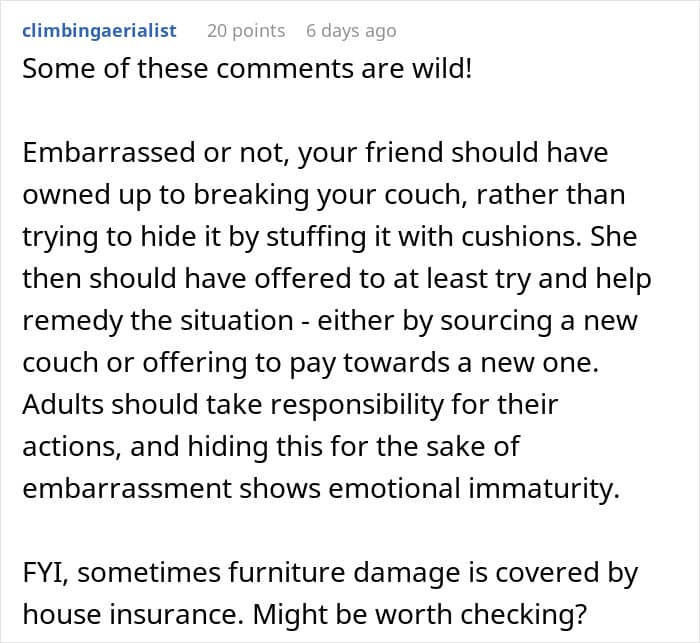700x643 pixels.
Task: Open the '6 days ago' timestamp permalink
Action: 351,31
